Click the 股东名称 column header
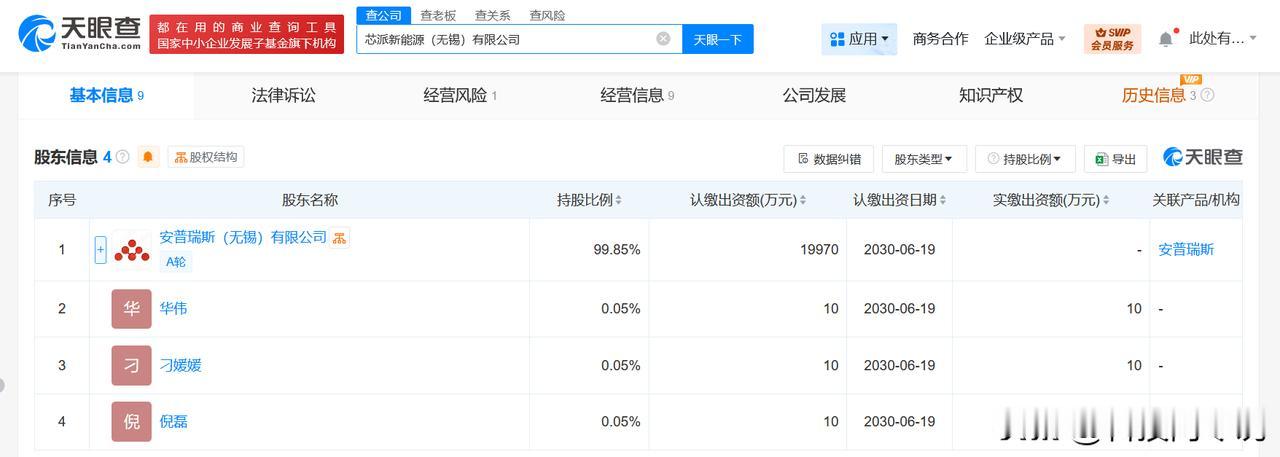Image resolution: width=1280 pixels, height=457 pixels. 310,200
